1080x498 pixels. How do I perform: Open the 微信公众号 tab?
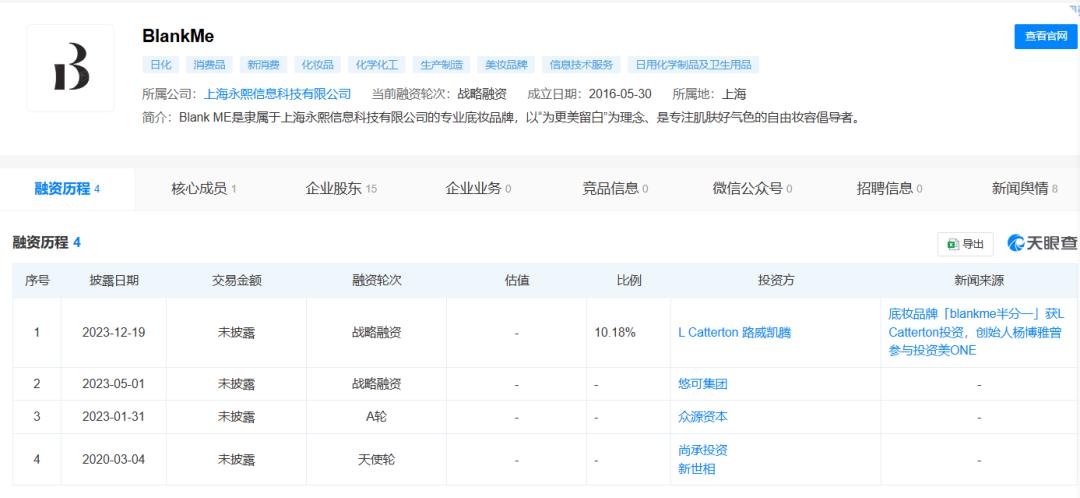752,189
